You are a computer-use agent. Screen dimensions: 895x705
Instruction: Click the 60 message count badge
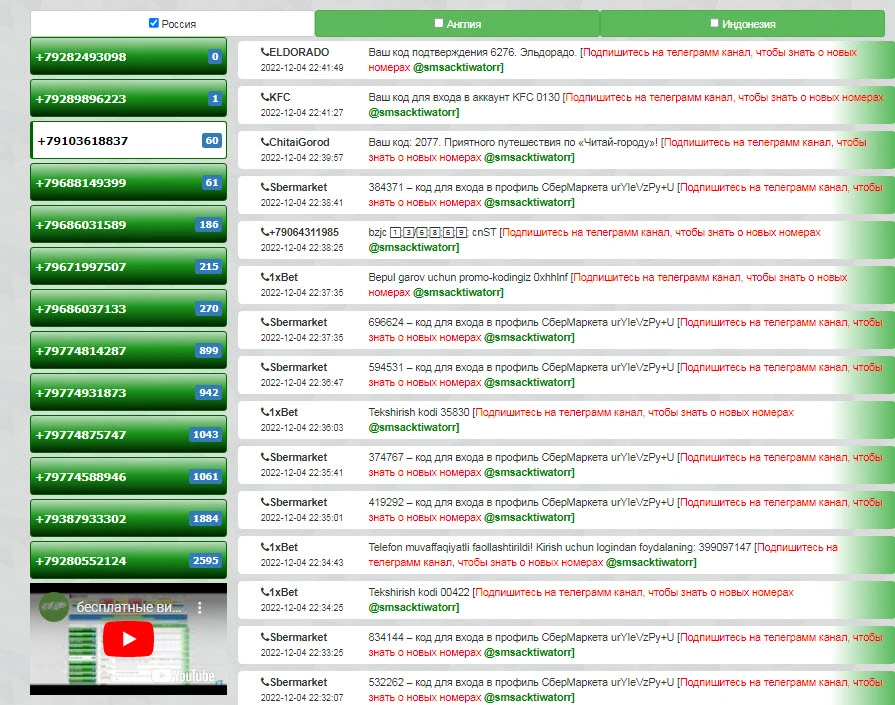point(212,140)
